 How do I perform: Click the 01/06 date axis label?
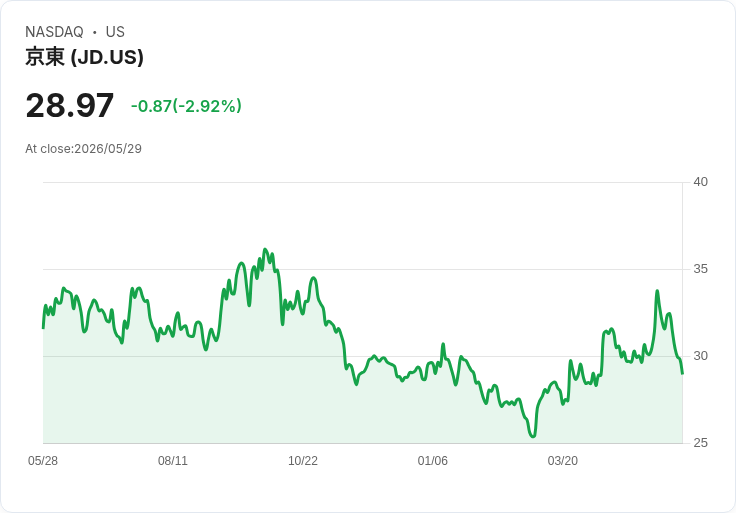(x=432, y=461)
